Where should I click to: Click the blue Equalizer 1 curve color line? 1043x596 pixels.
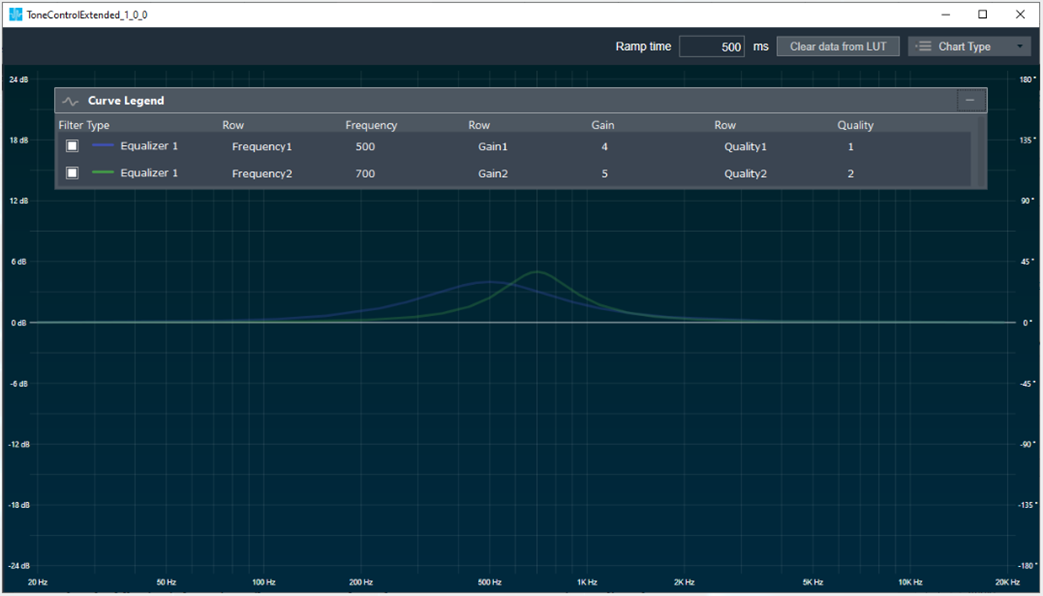coord(102,145)
